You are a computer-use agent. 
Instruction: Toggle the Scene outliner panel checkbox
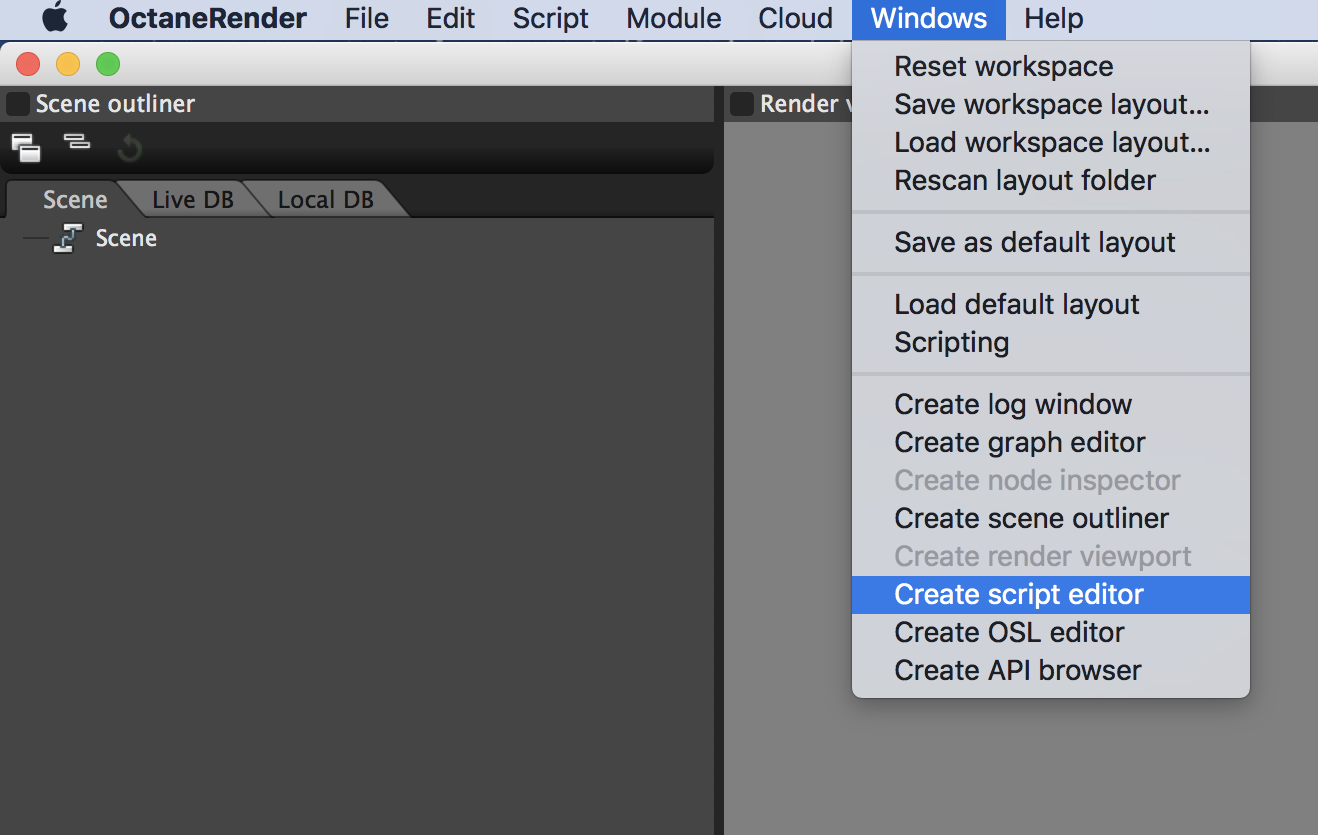18,104
